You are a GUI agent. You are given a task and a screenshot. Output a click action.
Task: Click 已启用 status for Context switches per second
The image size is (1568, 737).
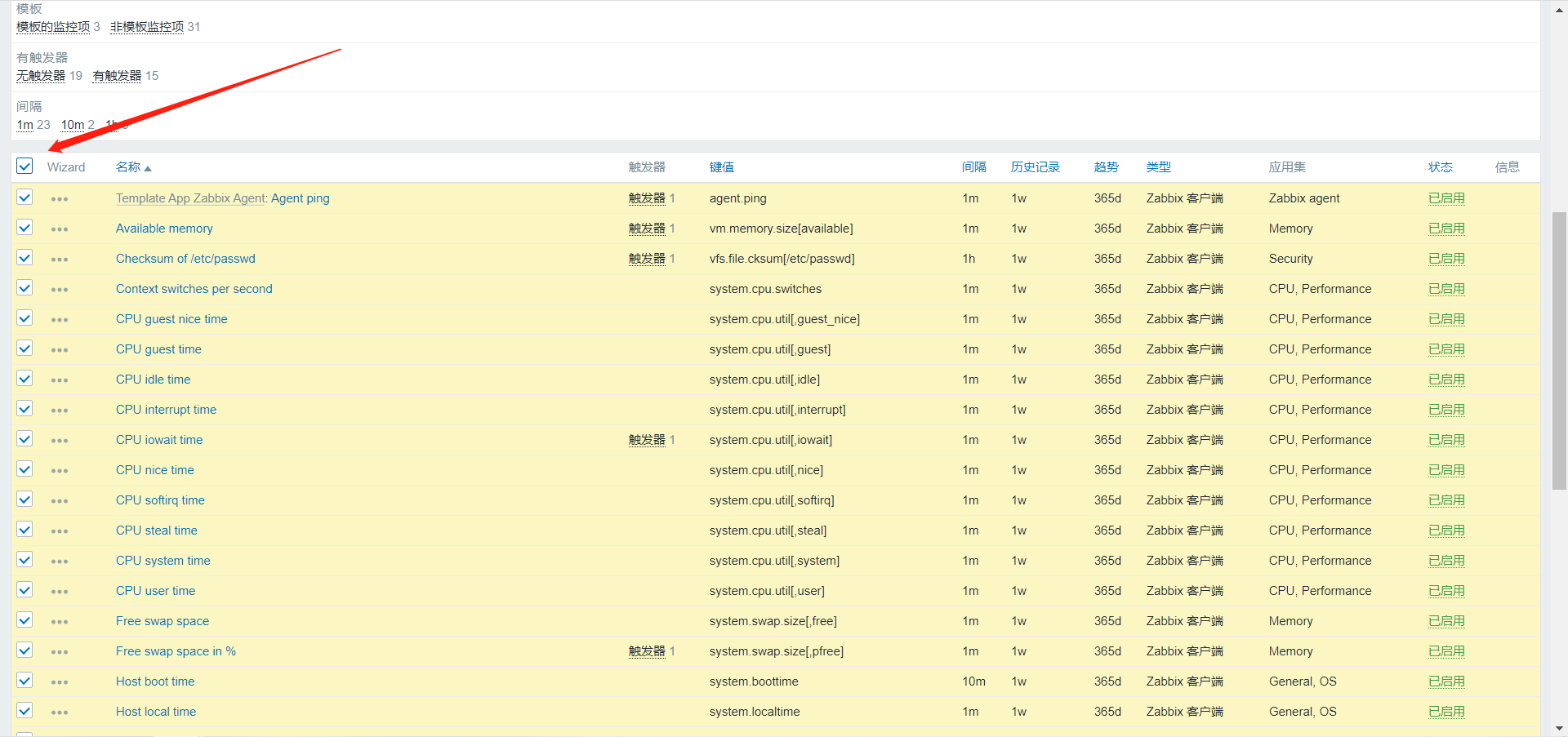(x=1445, y=289)
